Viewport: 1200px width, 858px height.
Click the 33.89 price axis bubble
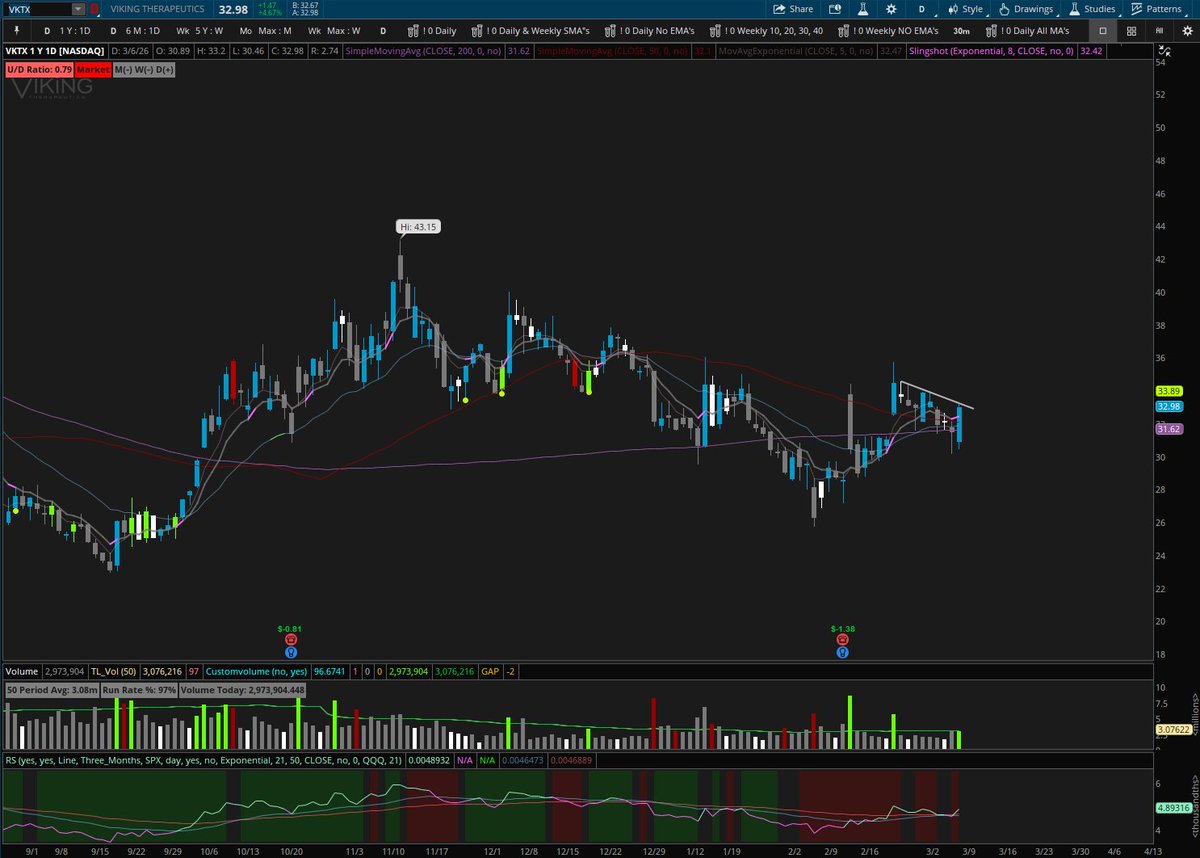point(1169,390)
